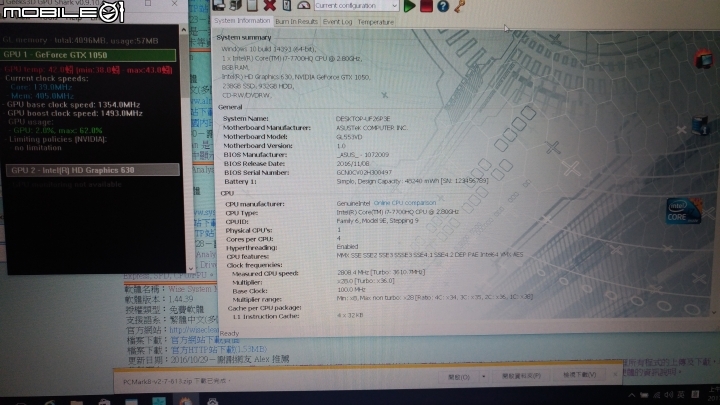Screen dimensions: 720x405
Task: Click the 英 input language indicator
Action: point(681,394)
